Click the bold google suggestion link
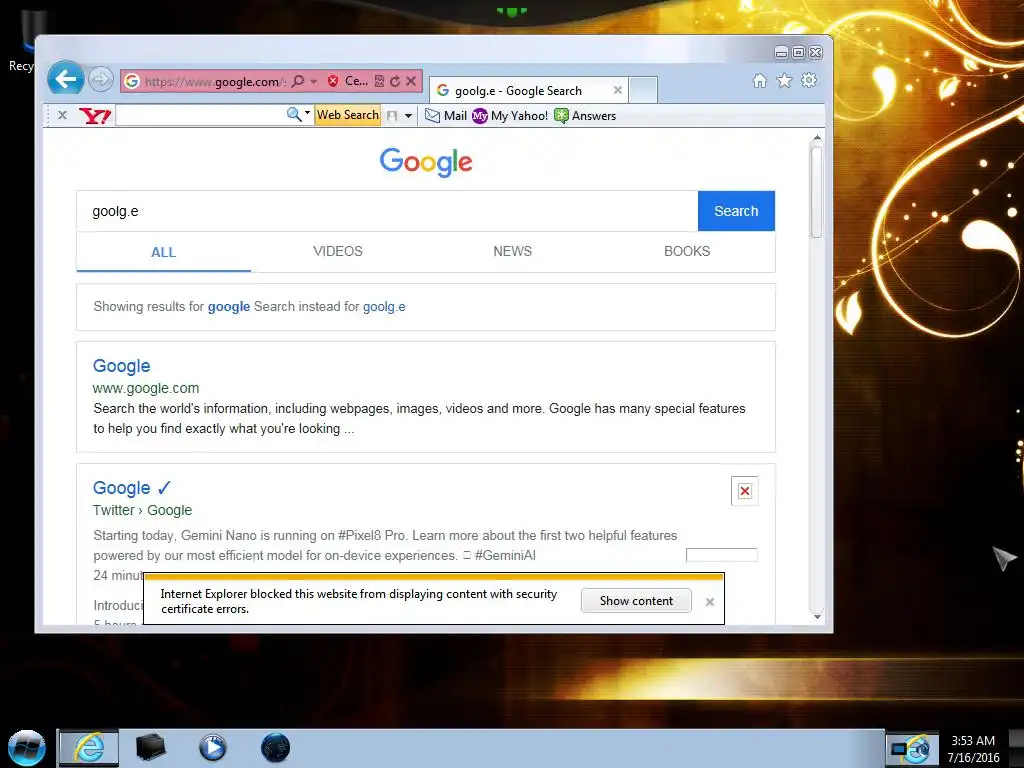The width and height of the screenshot is (1024, 768). [x=229, y=306]
